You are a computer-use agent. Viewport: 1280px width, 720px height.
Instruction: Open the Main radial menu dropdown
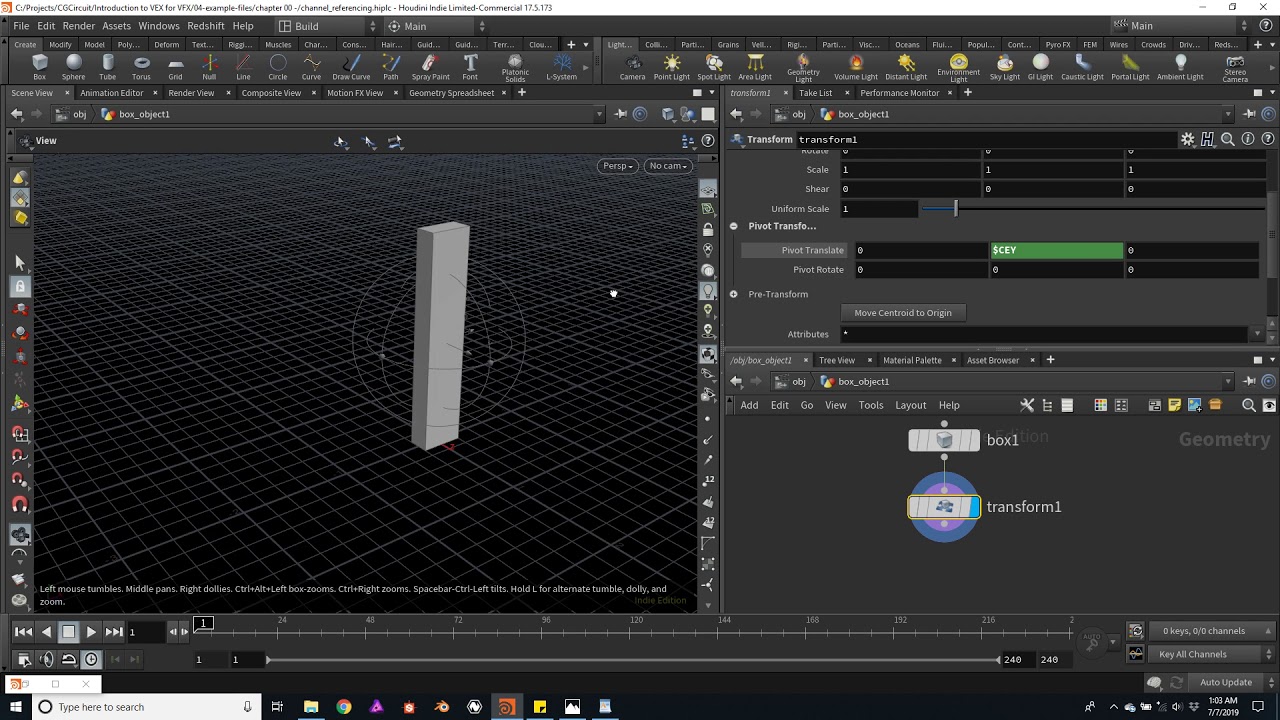click(x=436, y=26)
